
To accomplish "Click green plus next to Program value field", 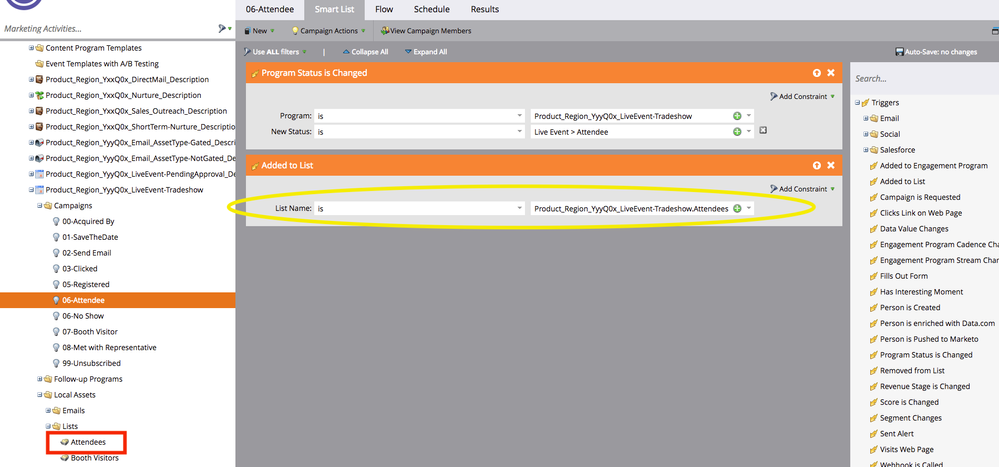I will pyautogui.click(x=737, y=115).
